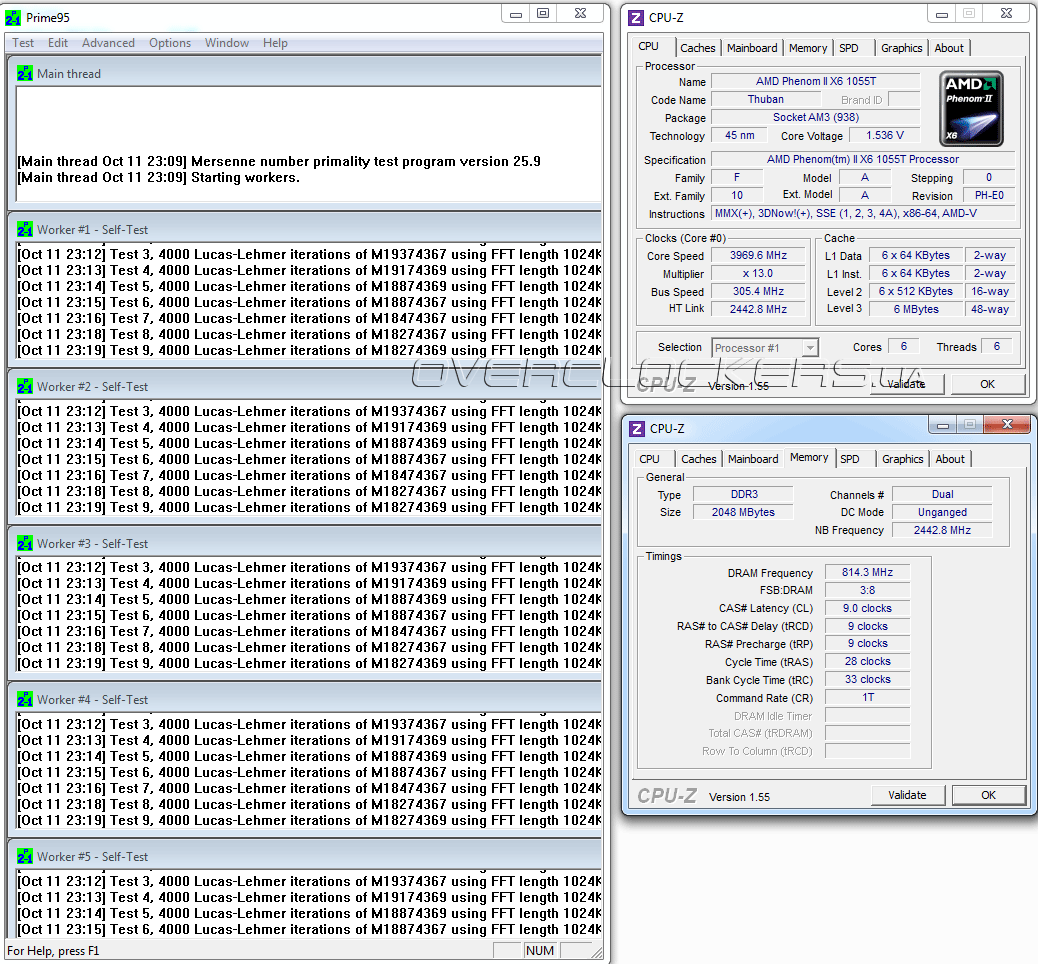Close the lower CPU-Z window

[1007, 424]
